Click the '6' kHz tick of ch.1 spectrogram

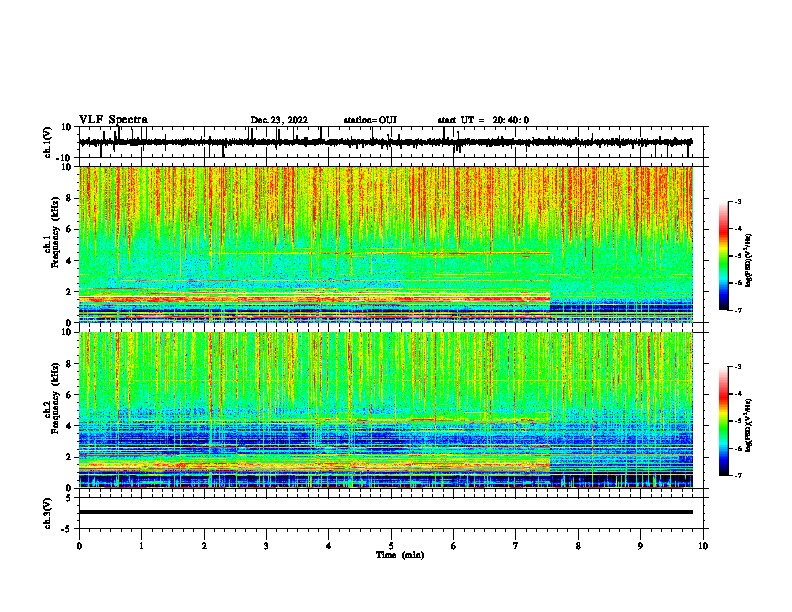pyautogui.click(x=69, y=229)
